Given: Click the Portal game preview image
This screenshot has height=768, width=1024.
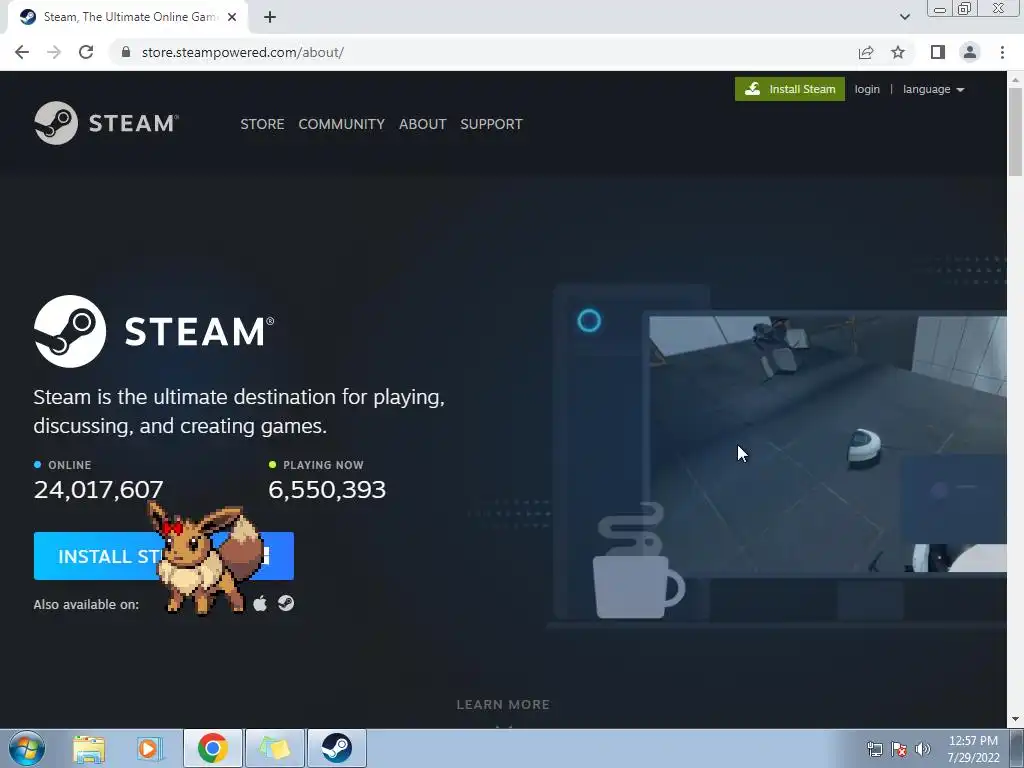Looking at the screenshot, I should pyautogui.click(x=827, y=444).
